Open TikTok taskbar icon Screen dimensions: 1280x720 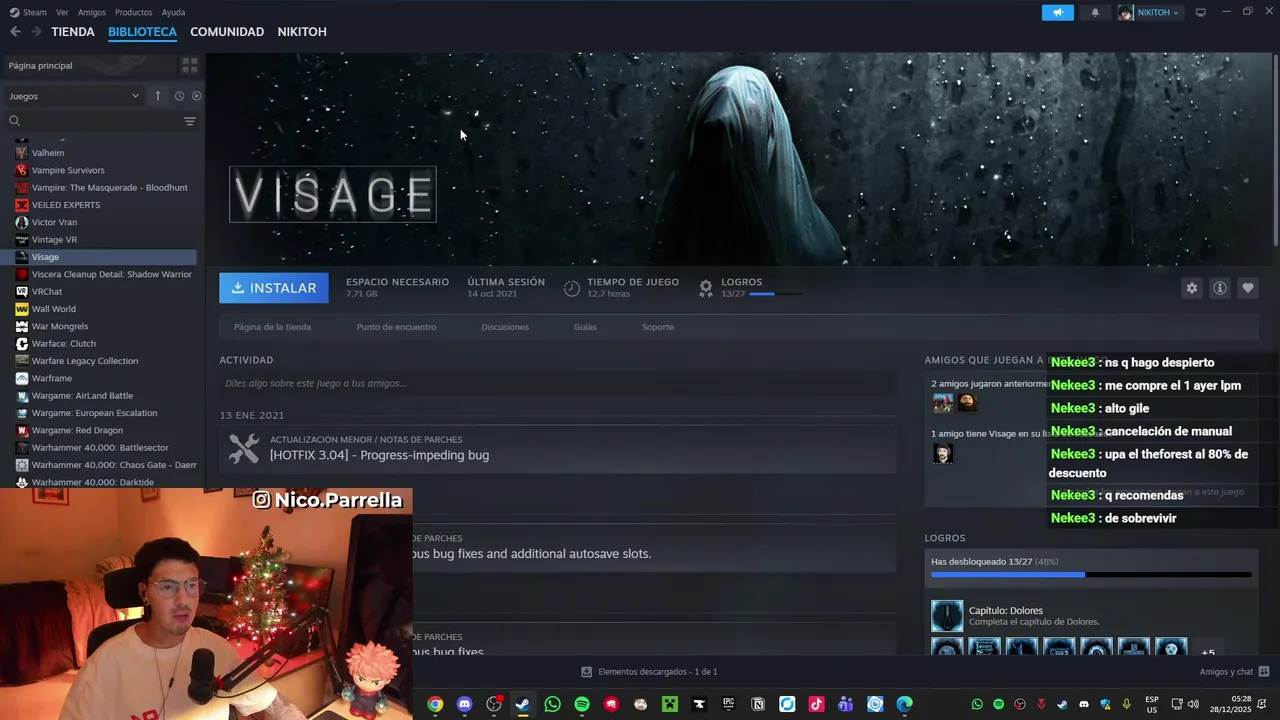pos(817,704)
